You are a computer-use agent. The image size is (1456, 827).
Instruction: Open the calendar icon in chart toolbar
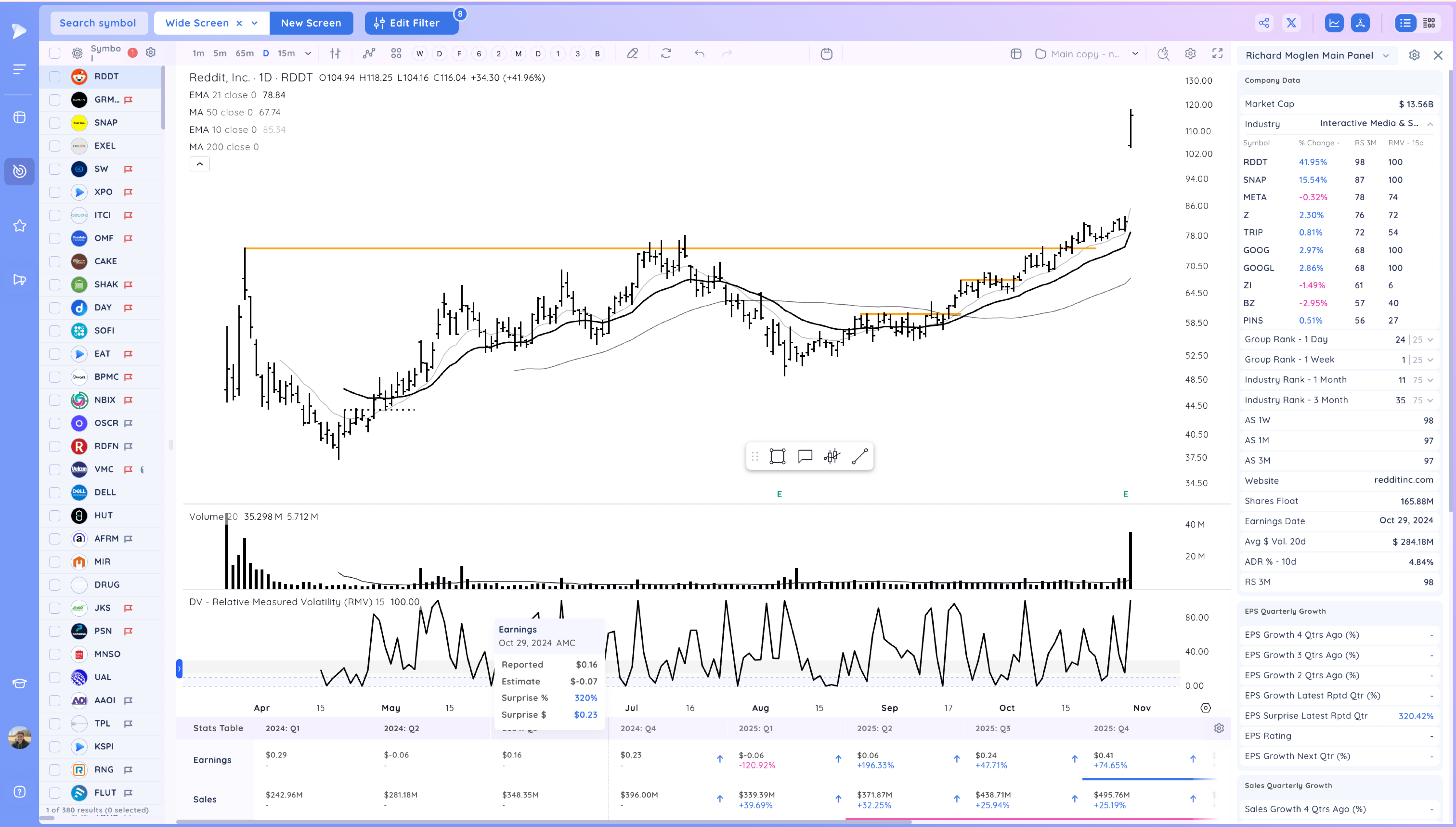826,54
